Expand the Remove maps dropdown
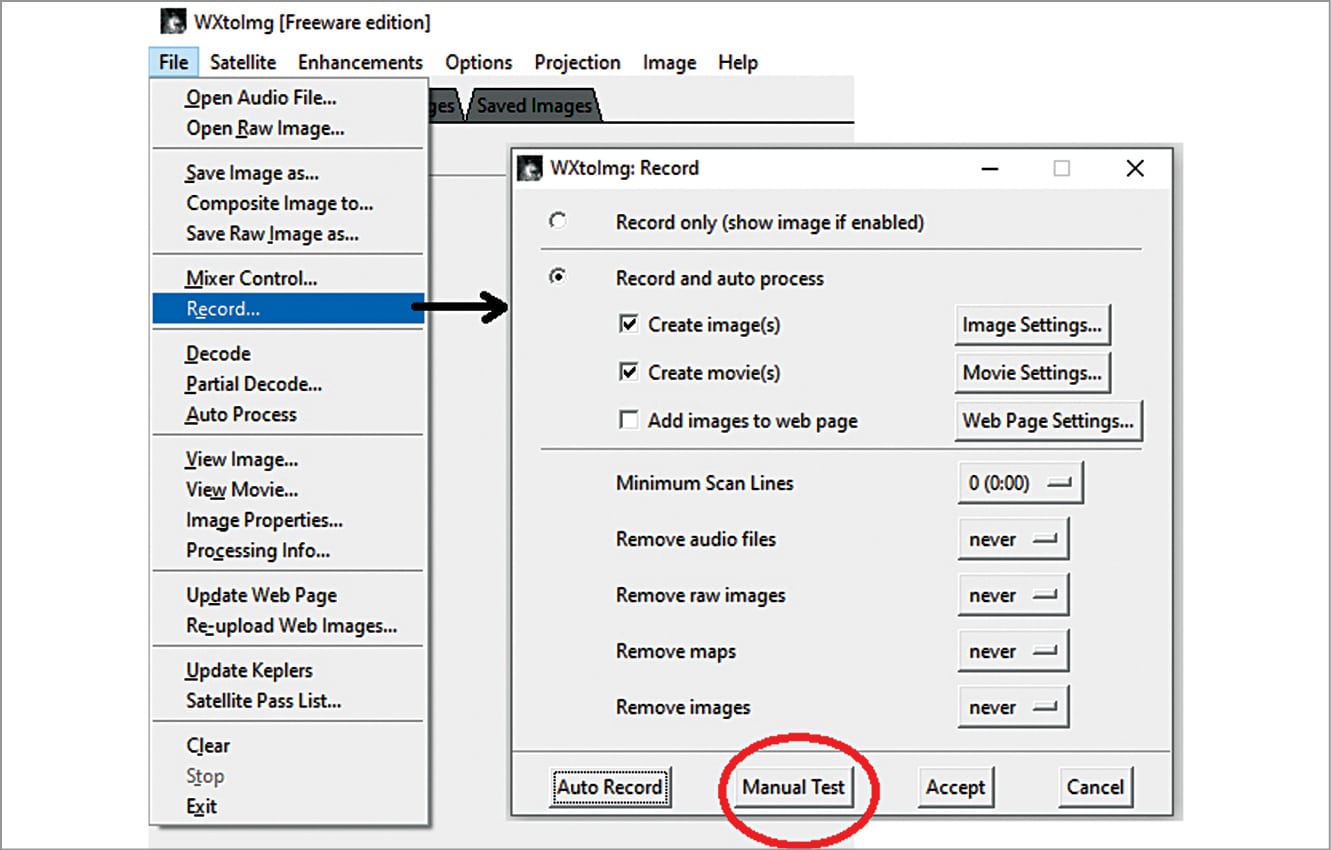Screen dimensions: 1331x850 pyautogui.click(x=1013, y=651)
